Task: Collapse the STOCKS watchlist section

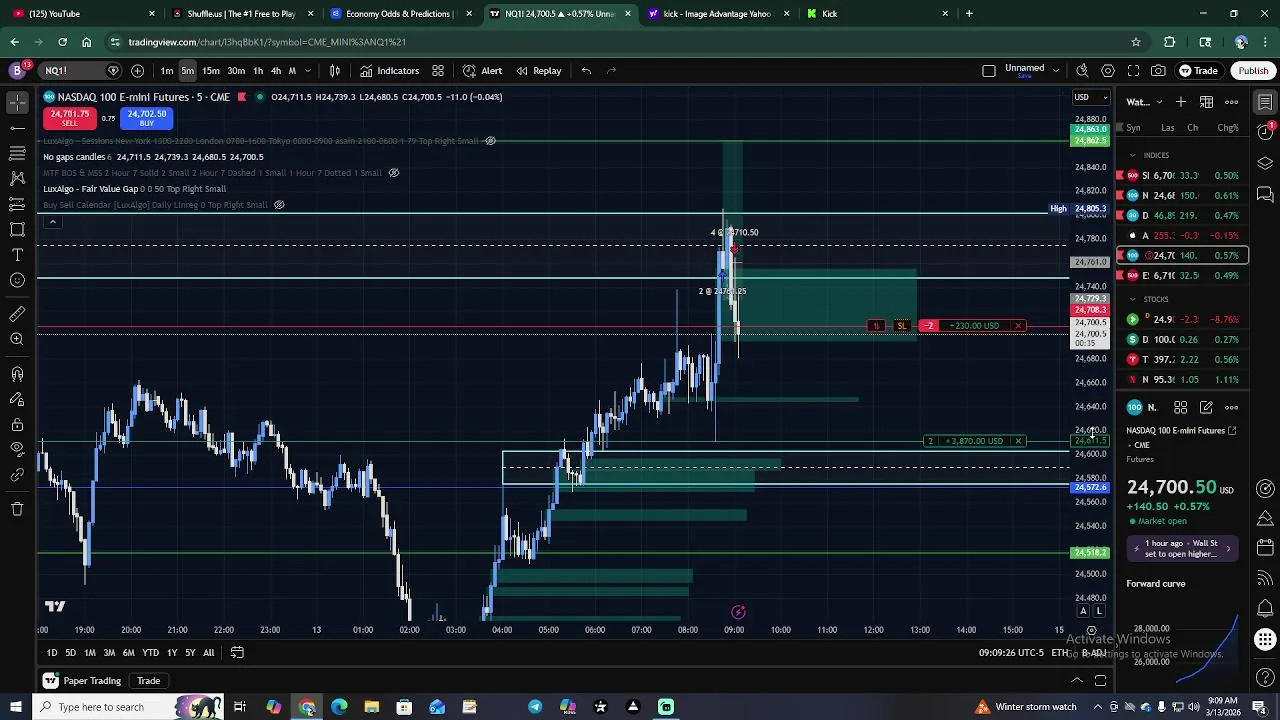Action: coord(1134,299)
